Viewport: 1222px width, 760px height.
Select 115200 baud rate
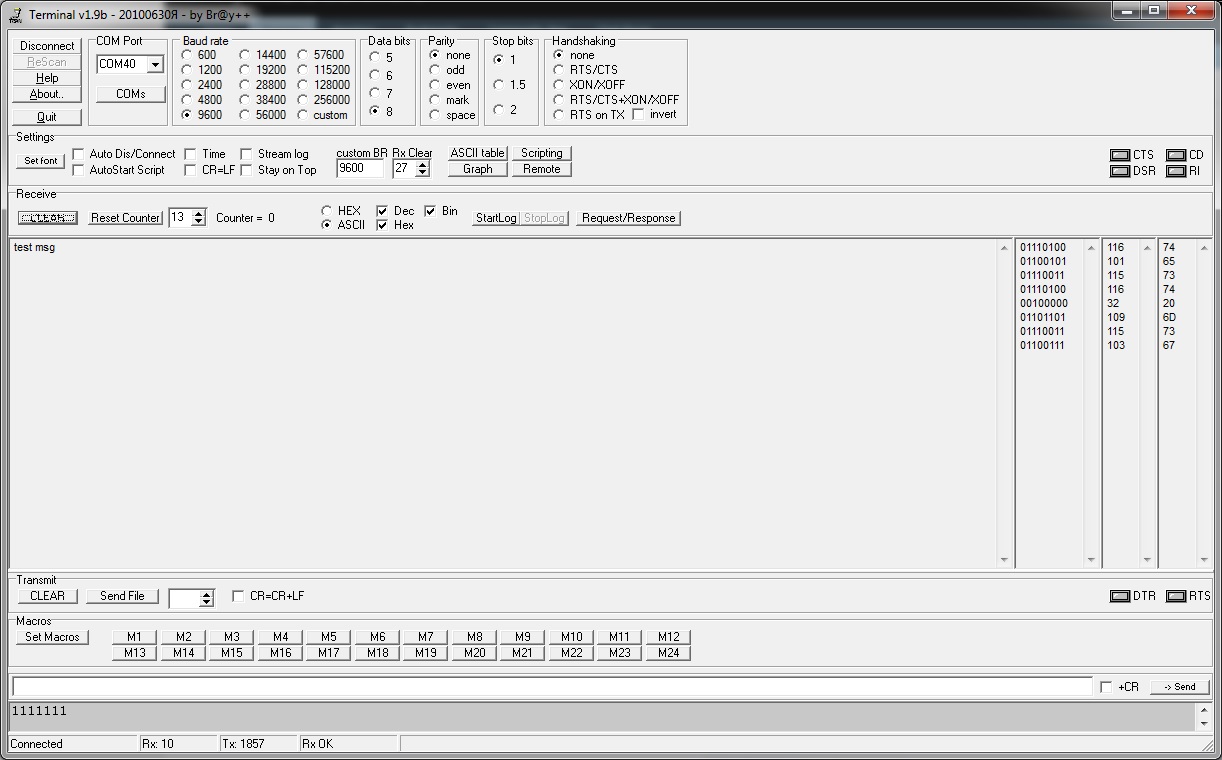303,70
